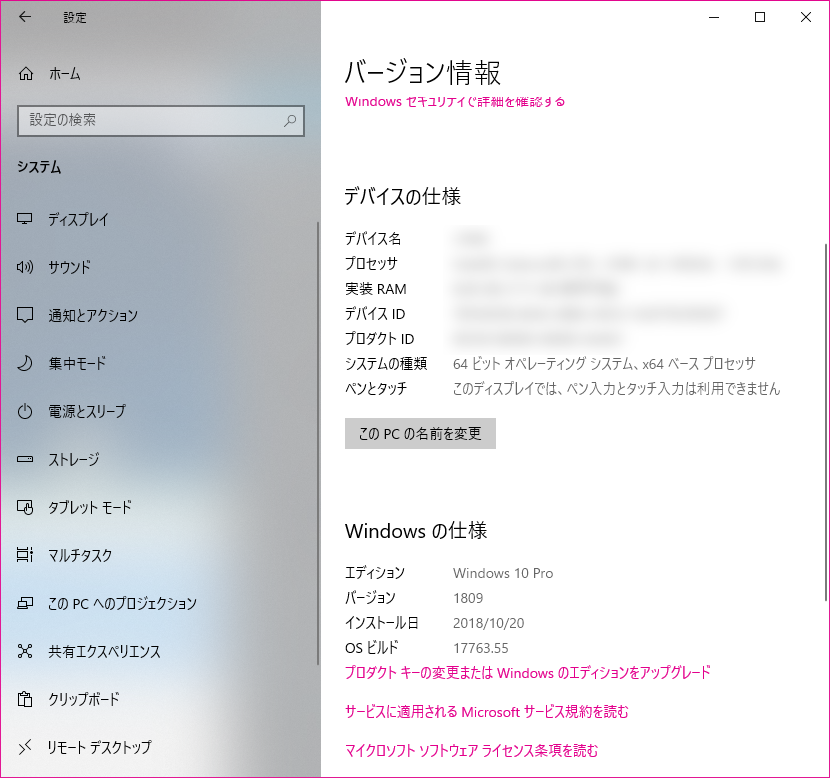This screenshot has width=830, height=778.
Task: Select この PC へのプロジェクション
Action: pos(122,603)
